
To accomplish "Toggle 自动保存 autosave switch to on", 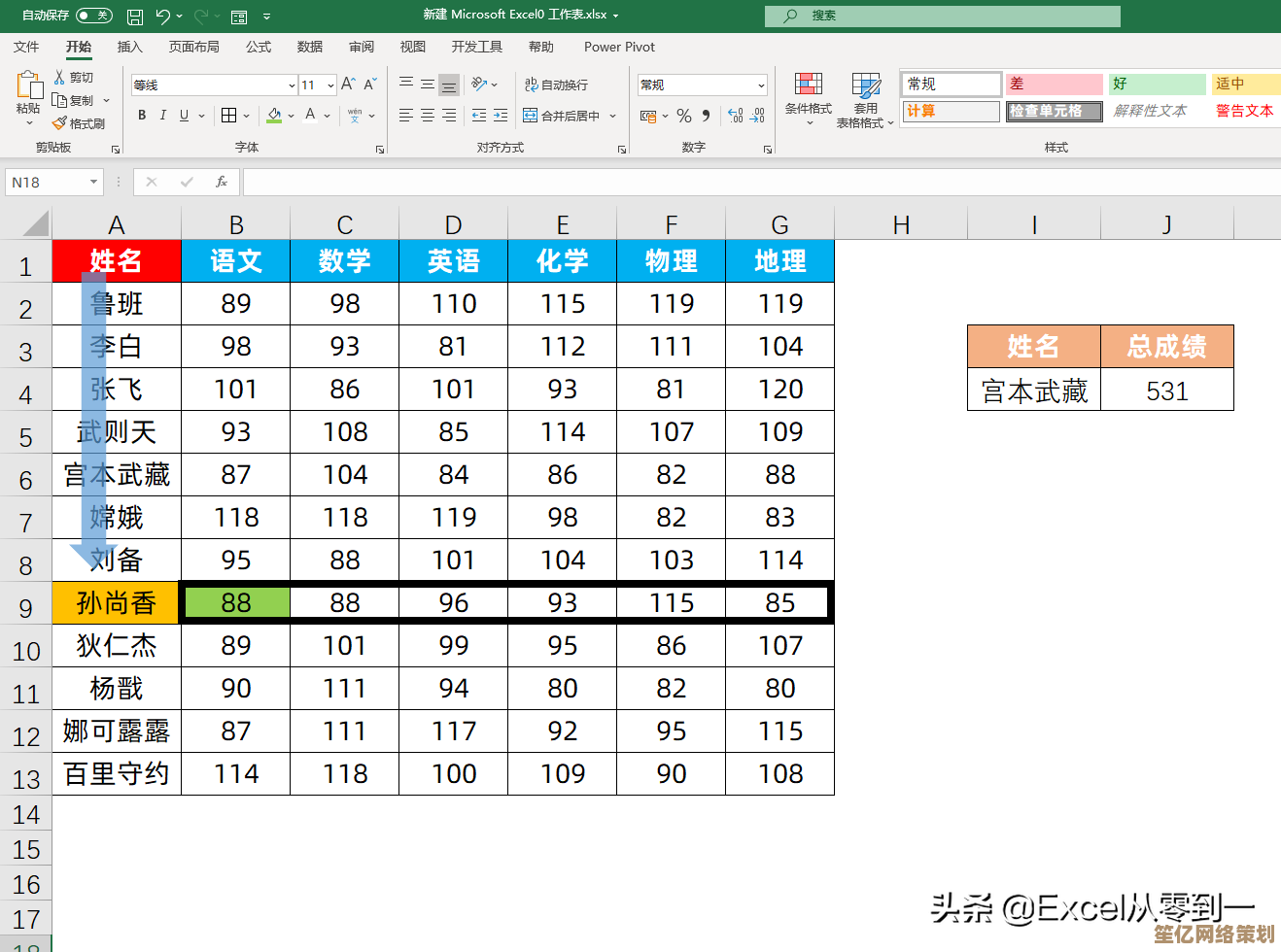I will click(x=92, y=16).
